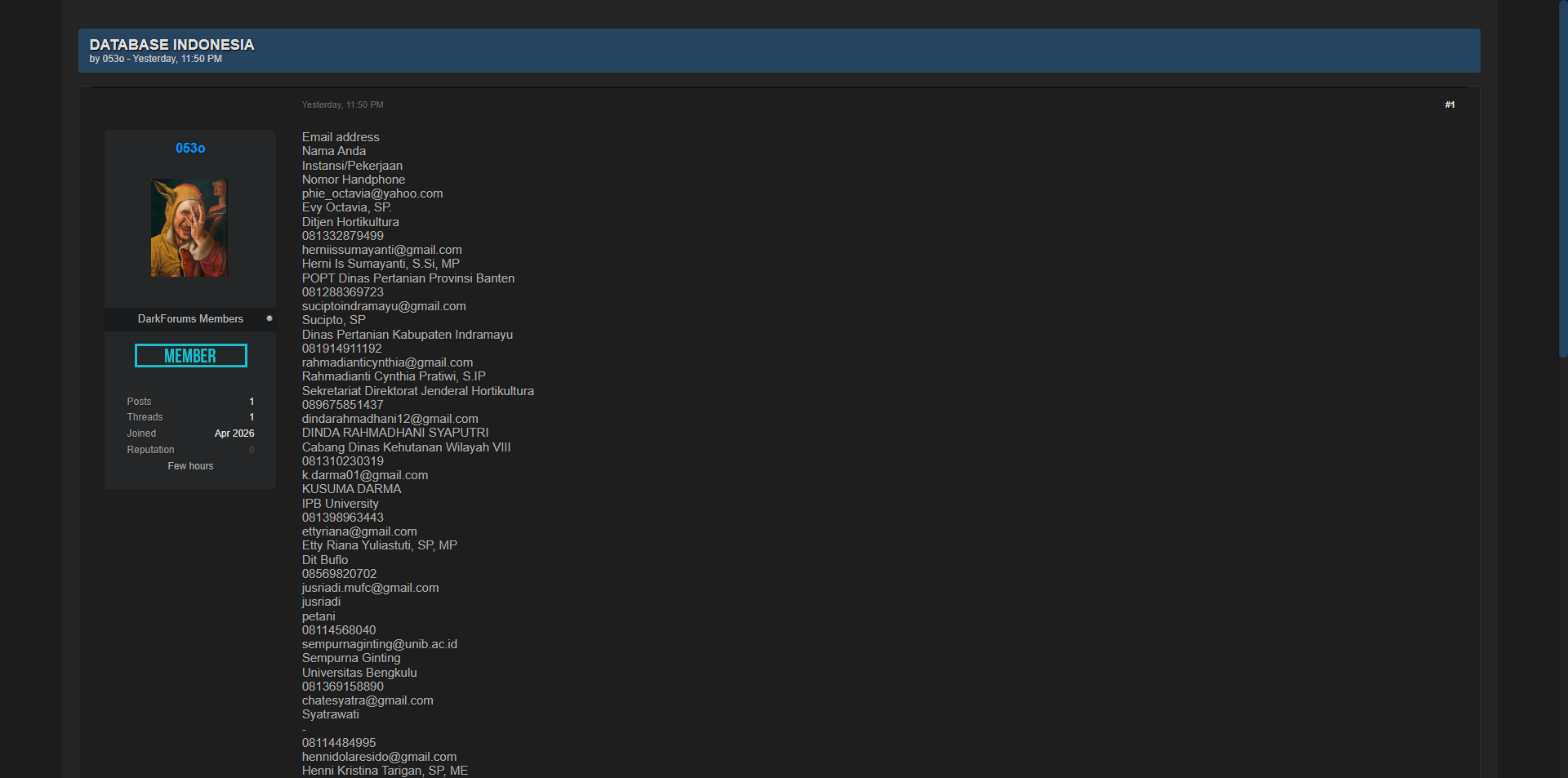Click the offline status dot icon
This screenshot has width=1568, height=778.
pyautogui.click(x=269, y=318)
